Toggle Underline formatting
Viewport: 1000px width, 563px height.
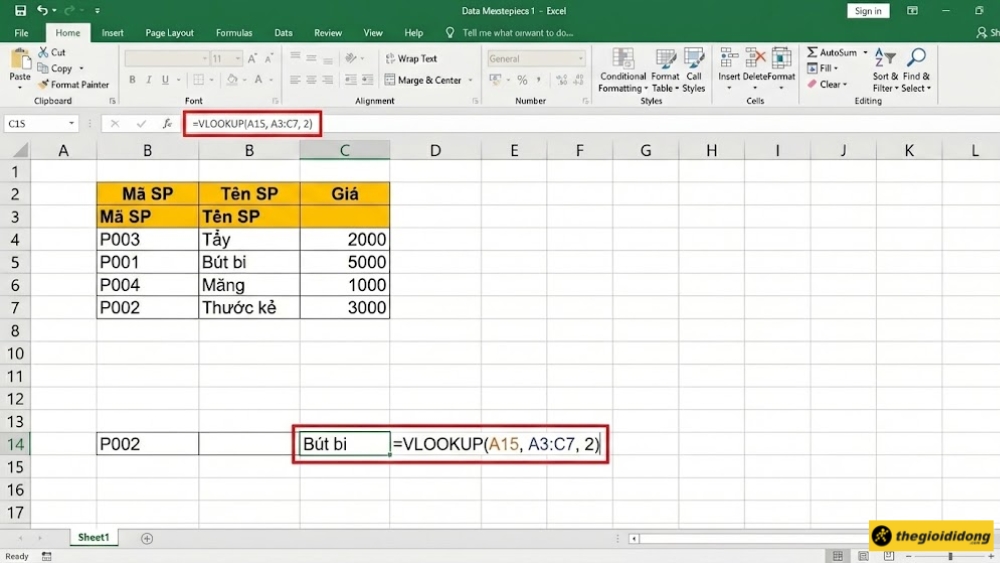[165, 80]
